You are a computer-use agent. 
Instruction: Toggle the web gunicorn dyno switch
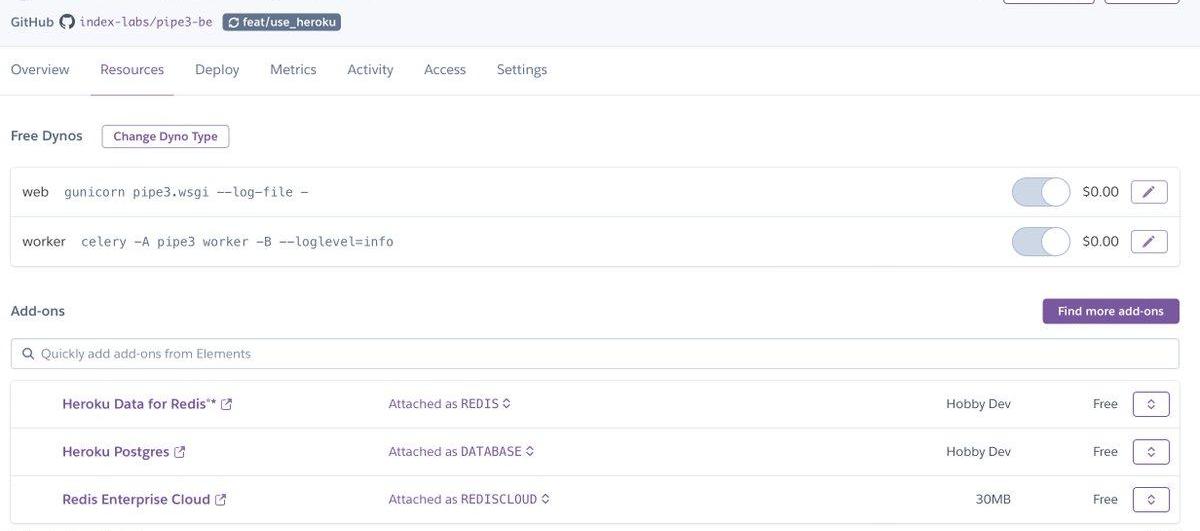point(1040,191)
